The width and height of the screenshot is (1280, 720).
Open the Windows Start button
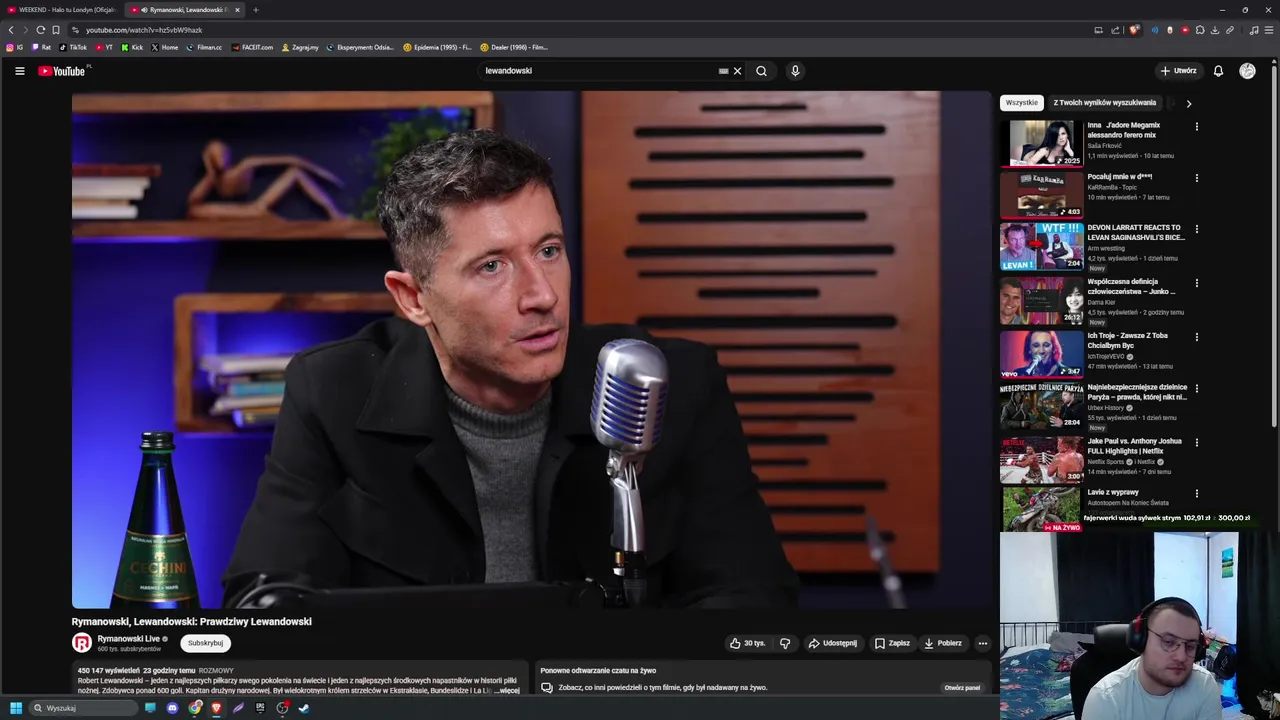(16, 708)
